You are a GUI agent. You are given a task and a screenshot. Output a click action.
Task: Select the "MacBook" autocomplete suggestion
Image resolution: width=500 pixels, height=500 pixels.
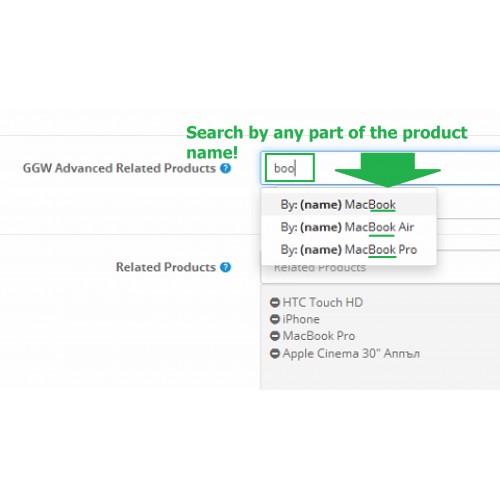[349, 205]
